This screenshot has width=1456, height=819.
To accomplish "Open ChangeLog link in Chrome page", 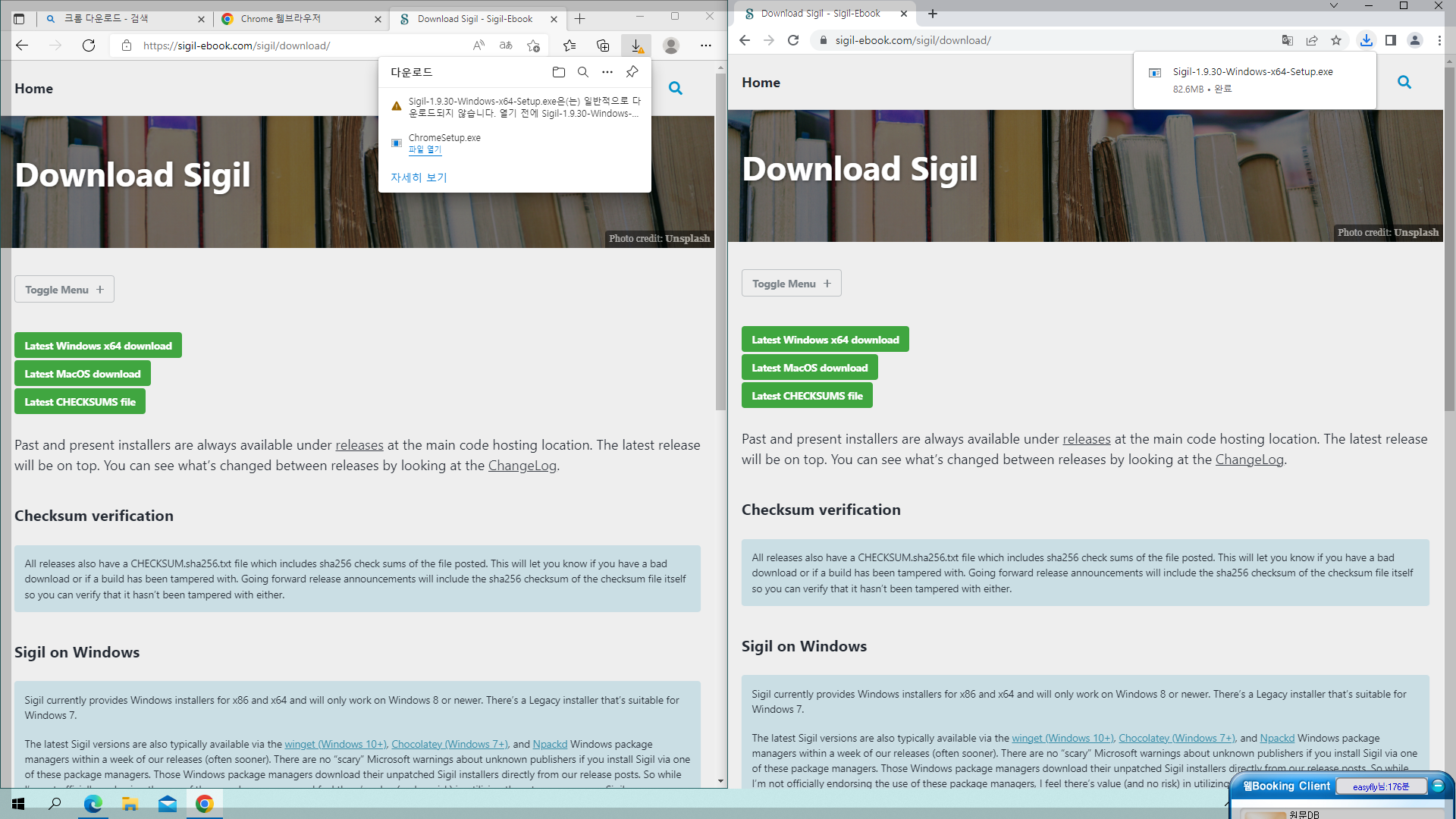I will [x=1249, y=460].
